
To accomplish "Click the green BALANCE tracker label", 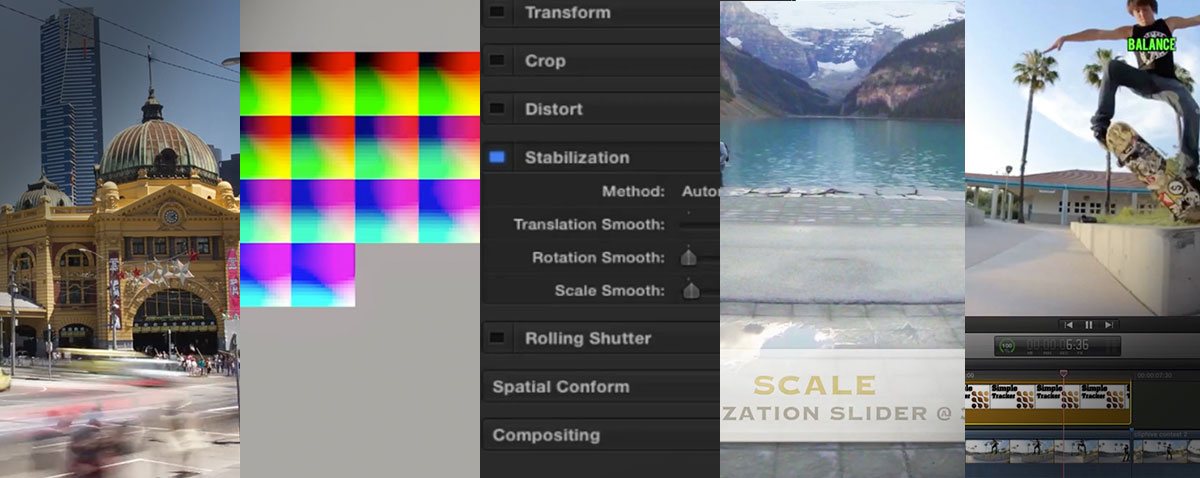I will pyautogui.click(x=1150, y=44).
